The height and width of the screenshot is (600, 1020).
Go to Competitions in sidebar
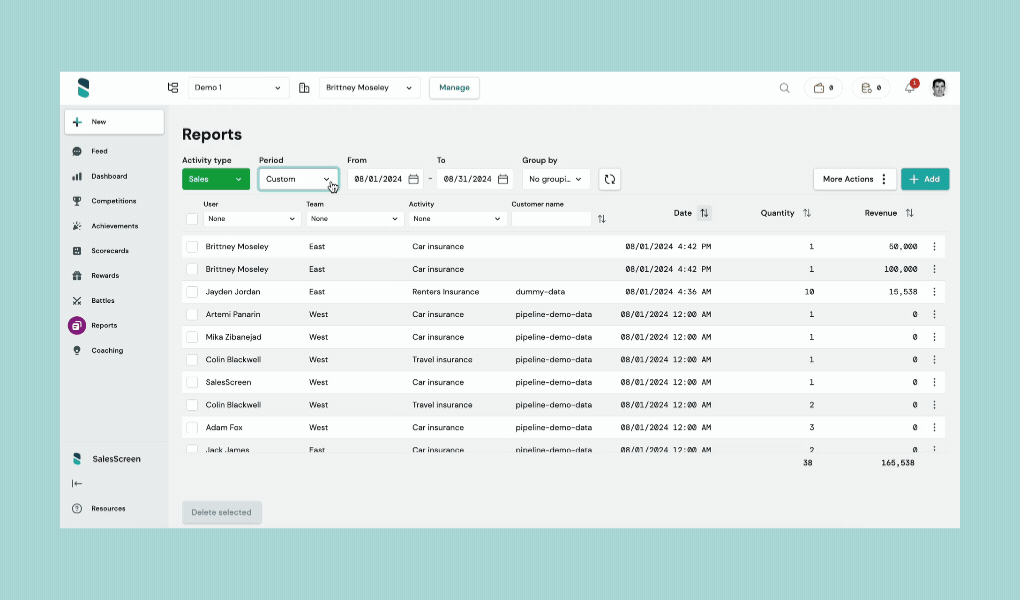tap(114, 201)
